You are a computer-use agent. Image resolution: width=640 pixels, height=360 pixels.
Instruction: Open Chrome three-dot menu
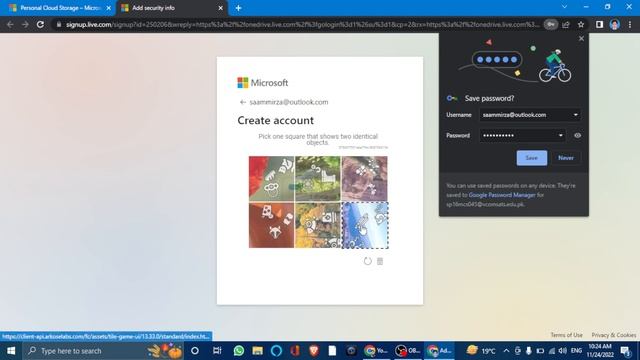tap(630, 24)
